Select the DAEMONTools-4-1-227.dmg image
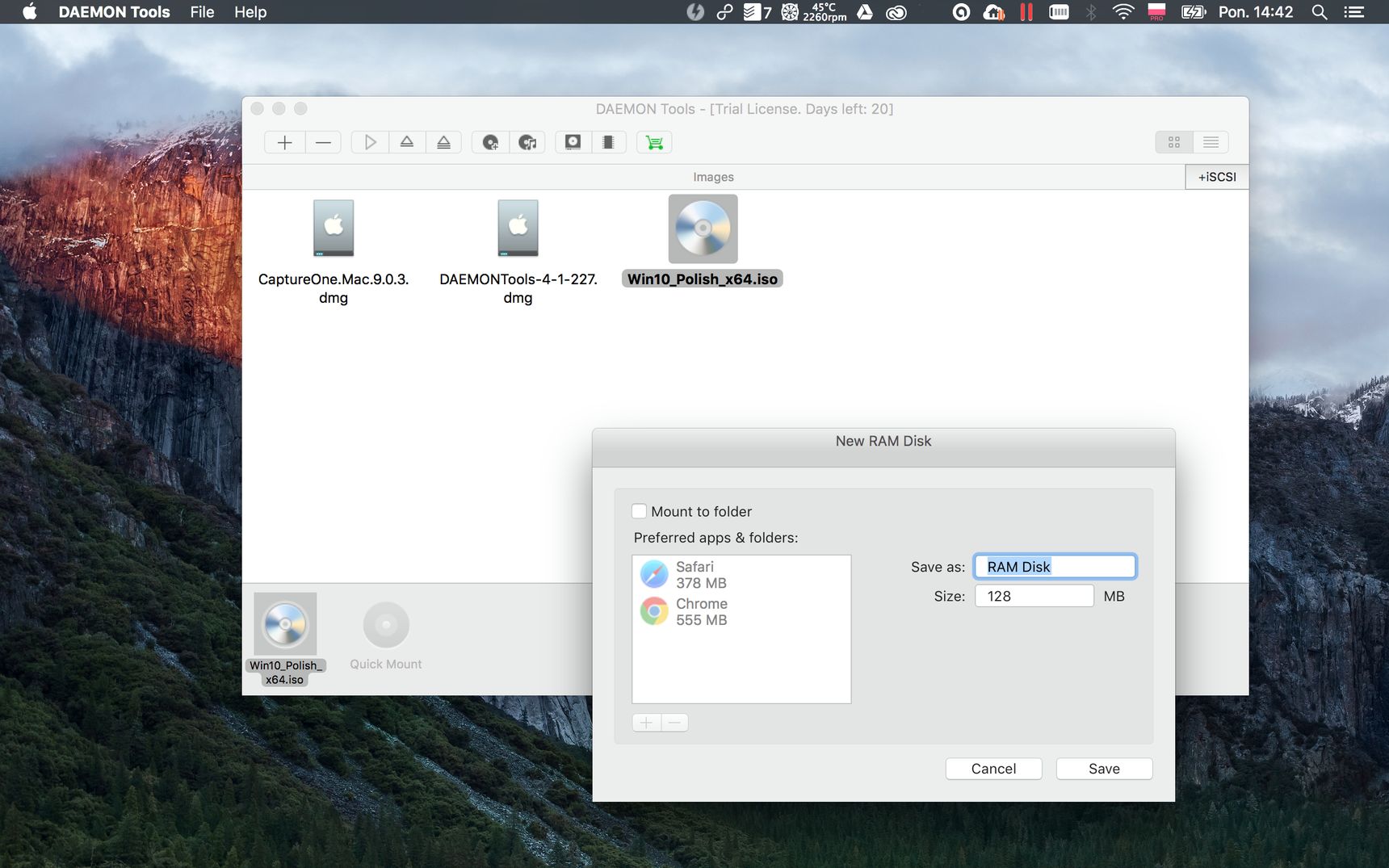Screen dimensions: 1389x868 coord(518,252)
